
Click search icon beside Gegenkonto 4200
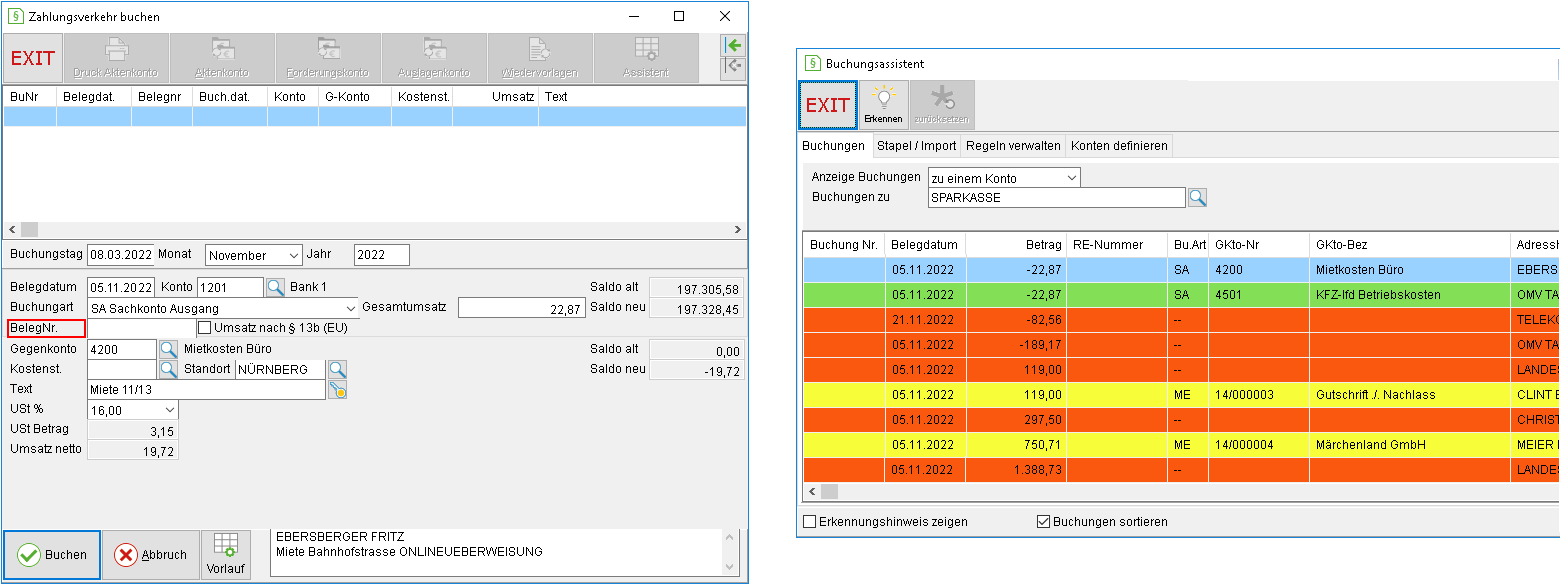(x=168, y=349)
